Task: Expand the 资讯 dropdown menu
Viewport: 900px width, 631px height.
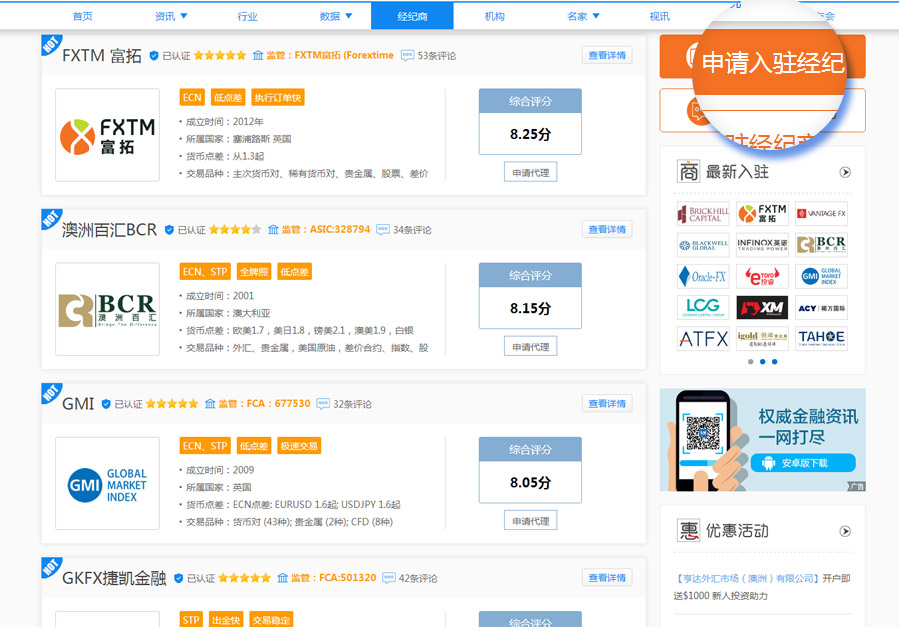Action: tap(171, 16)
